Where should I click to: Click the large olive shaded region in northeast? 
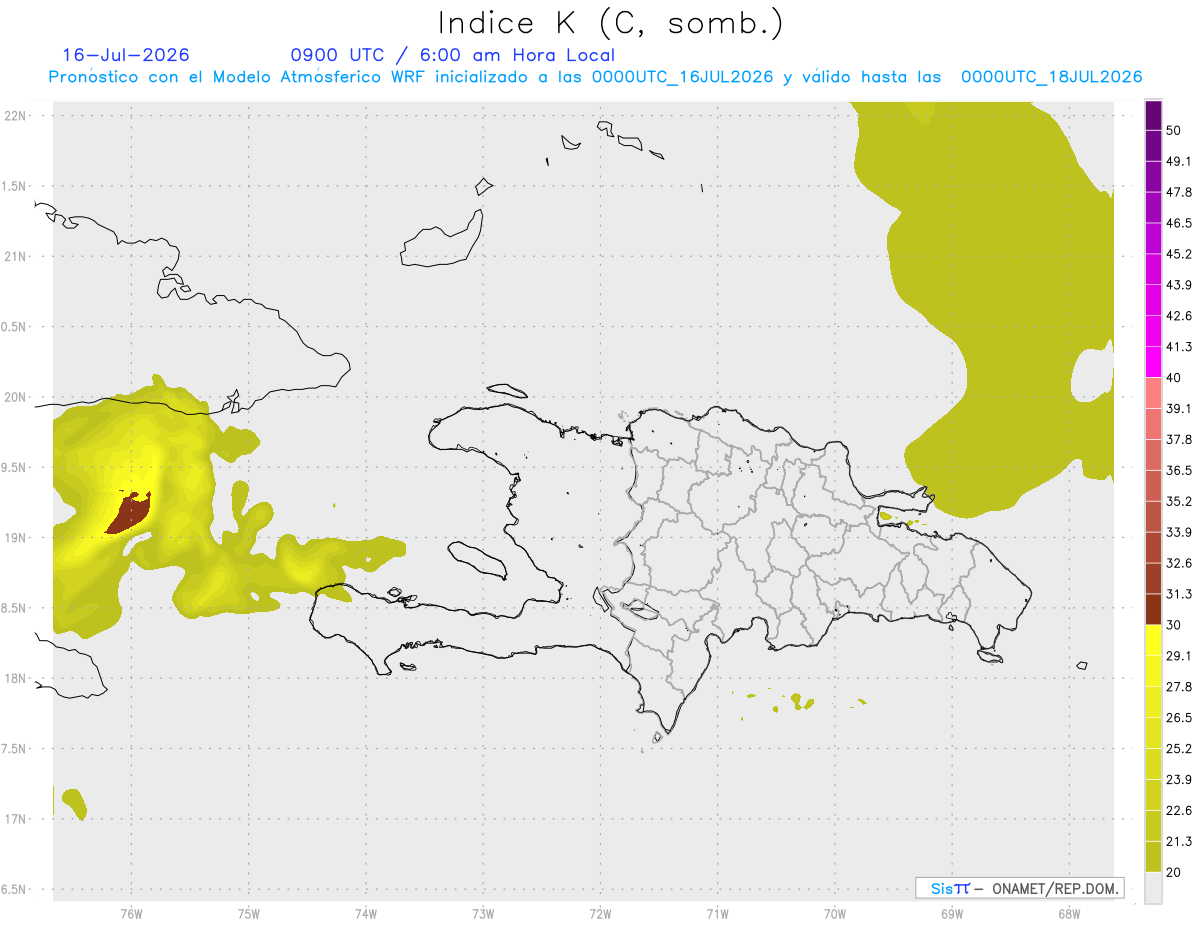click(x=1000, y=300)
